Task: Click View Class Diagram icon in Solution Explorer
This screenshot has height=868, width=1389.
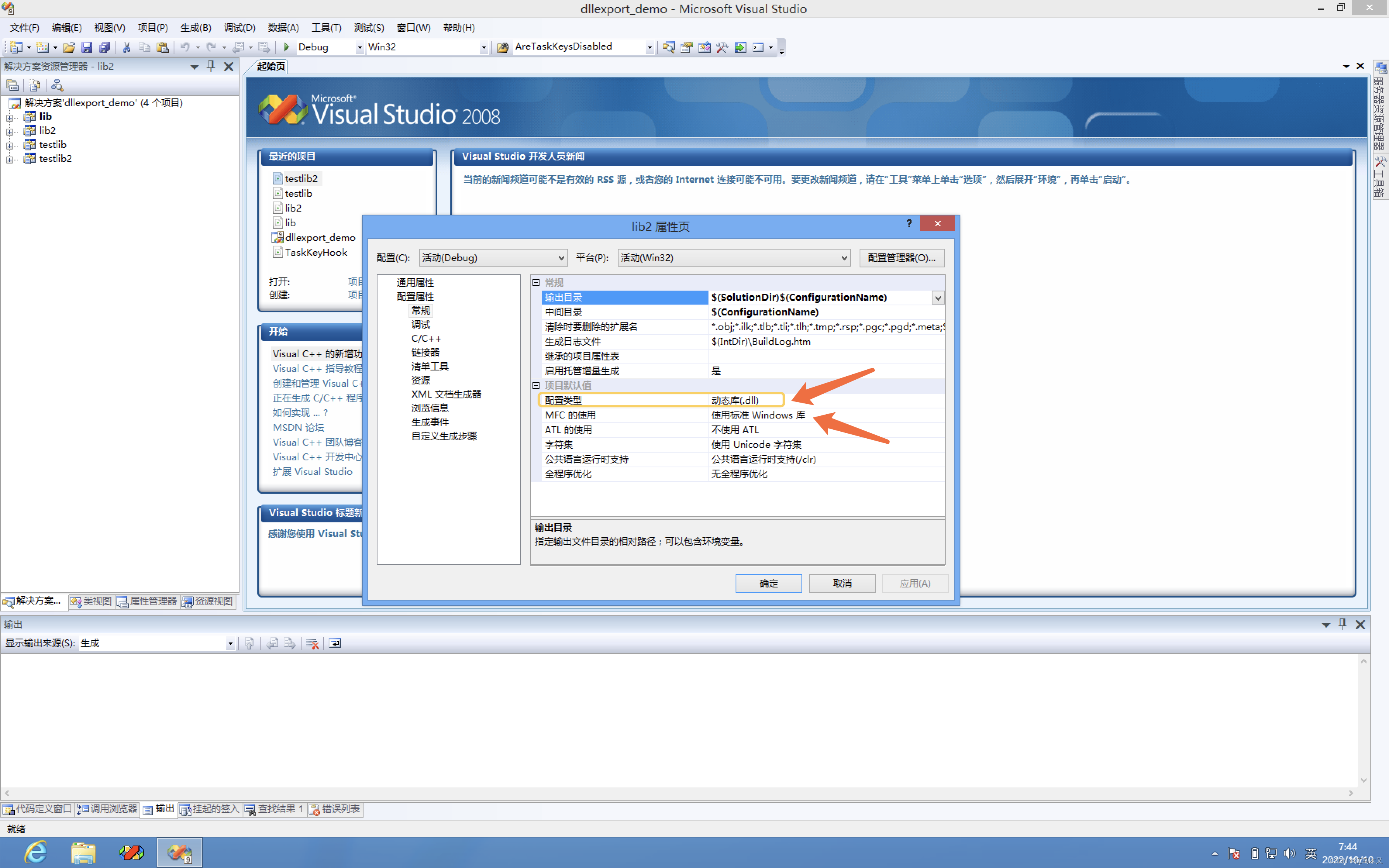Action: 57,86
